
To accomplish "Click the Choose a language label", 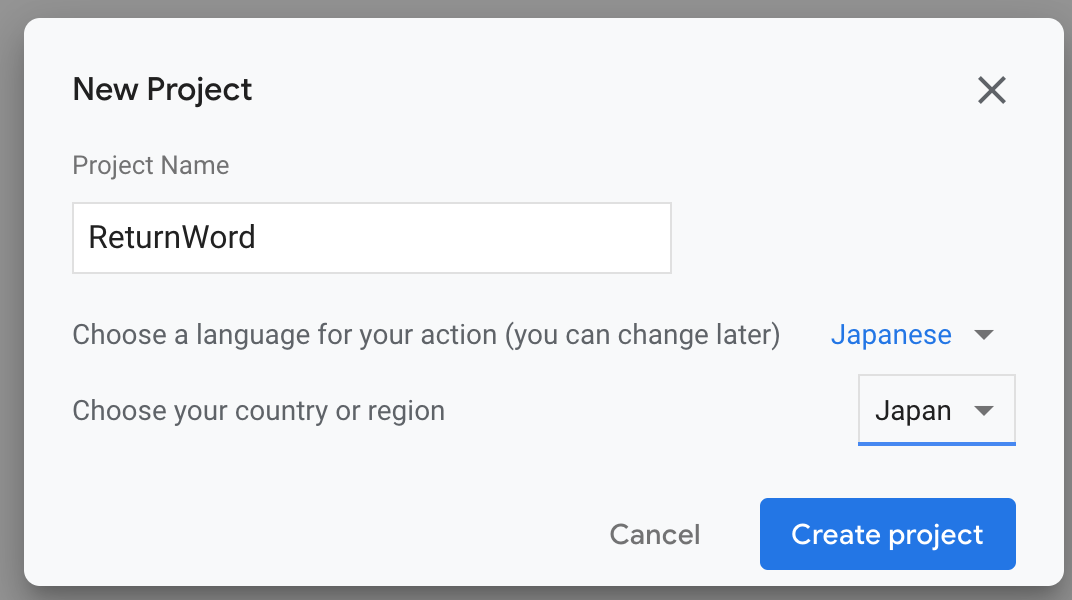I will click(x=426, y=335).
